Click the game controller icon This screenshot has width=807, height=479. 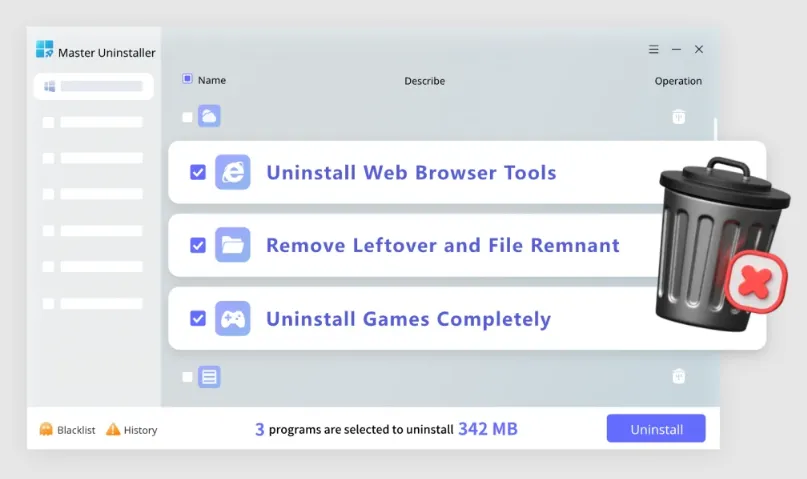(233, 318)
